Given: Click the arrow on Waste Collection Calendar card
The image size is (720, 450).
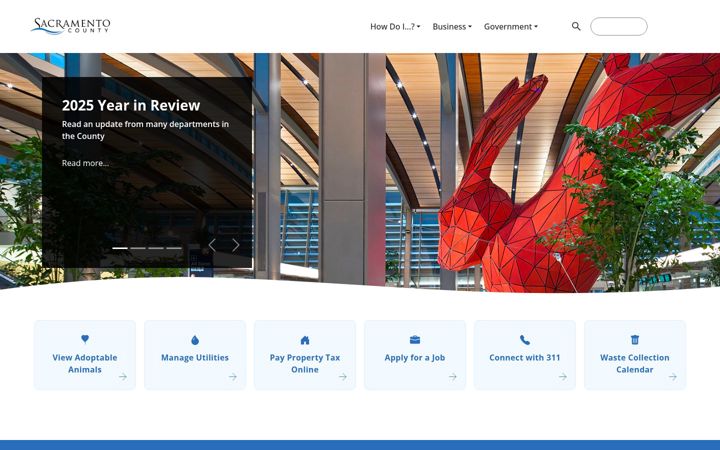Looking at the screenshot, I should [x=673, y=377].
